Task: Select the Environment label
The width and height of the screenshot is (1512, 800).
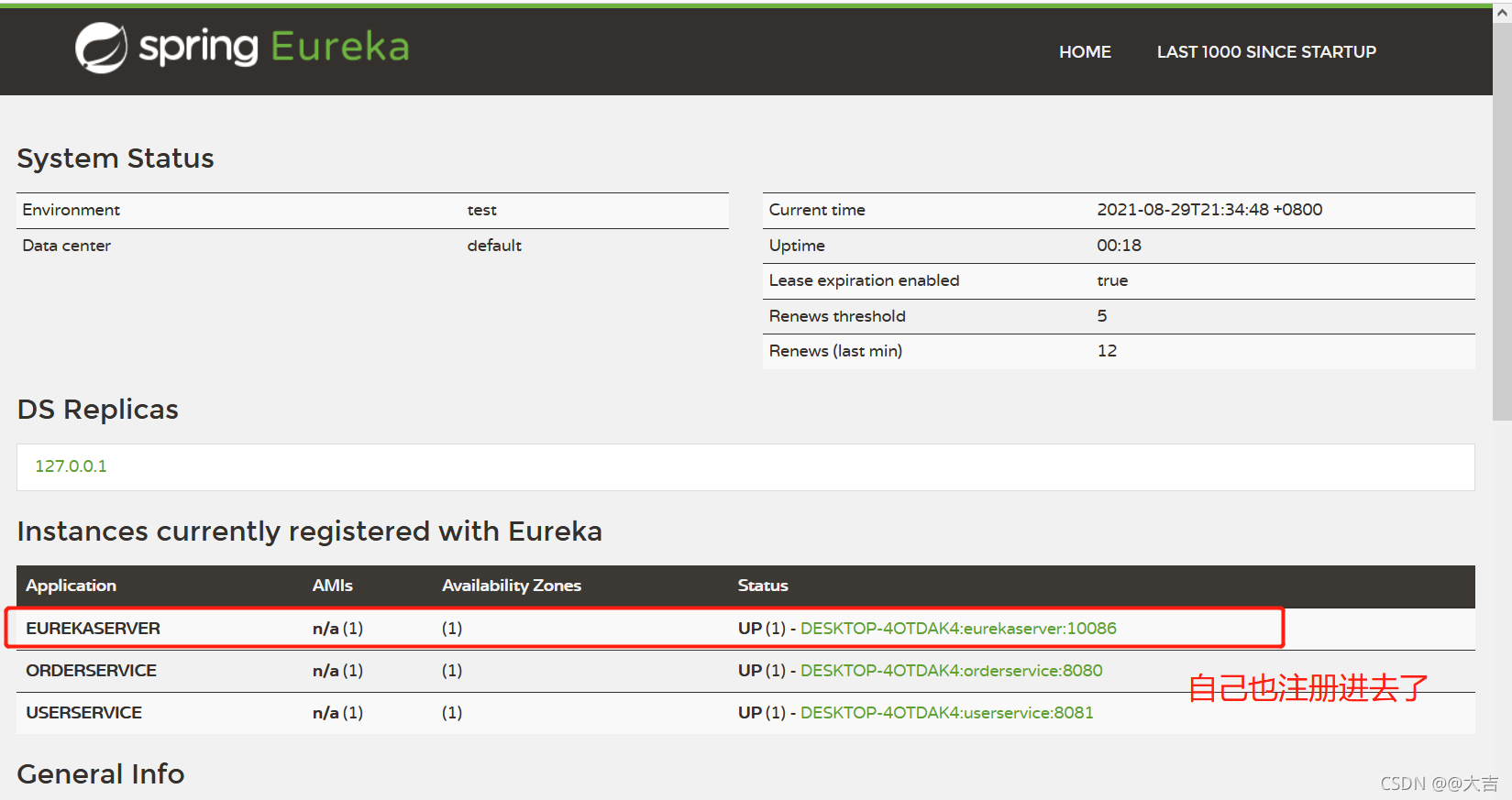Action: tap(71, 210)
